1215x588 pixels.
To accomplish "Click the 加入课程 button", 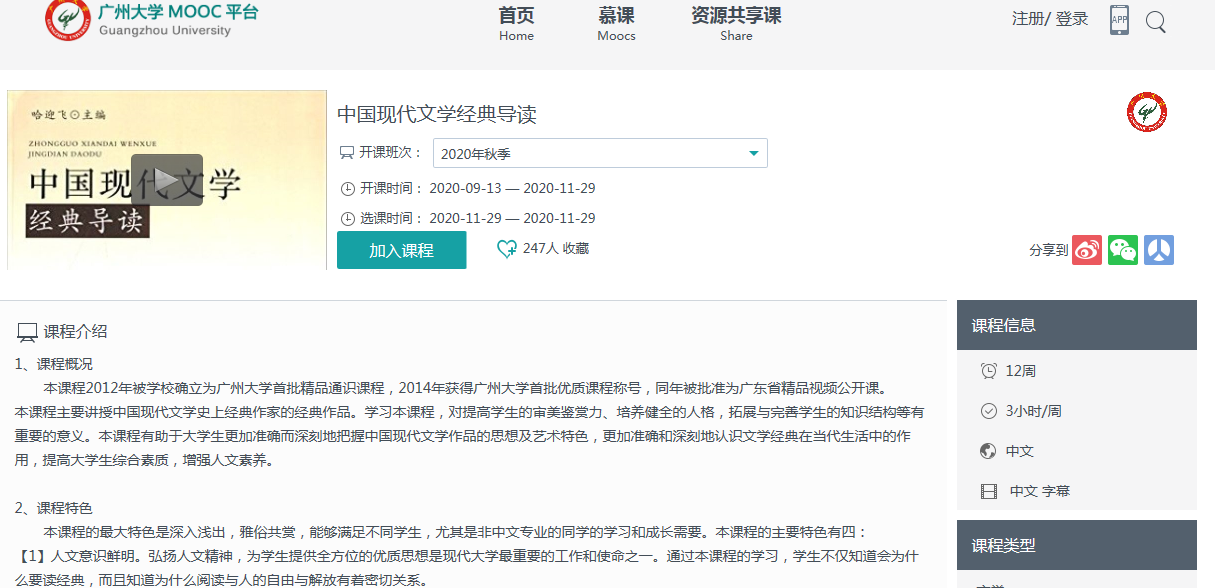I will [x=401, y=250].
